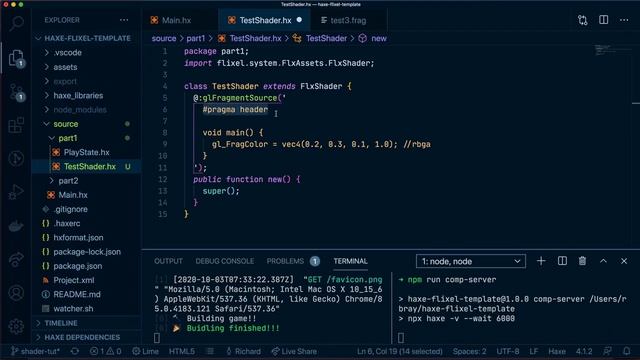Click the TestShader breadcrumb class item
640x360 pixels.
tap(320, 38)
